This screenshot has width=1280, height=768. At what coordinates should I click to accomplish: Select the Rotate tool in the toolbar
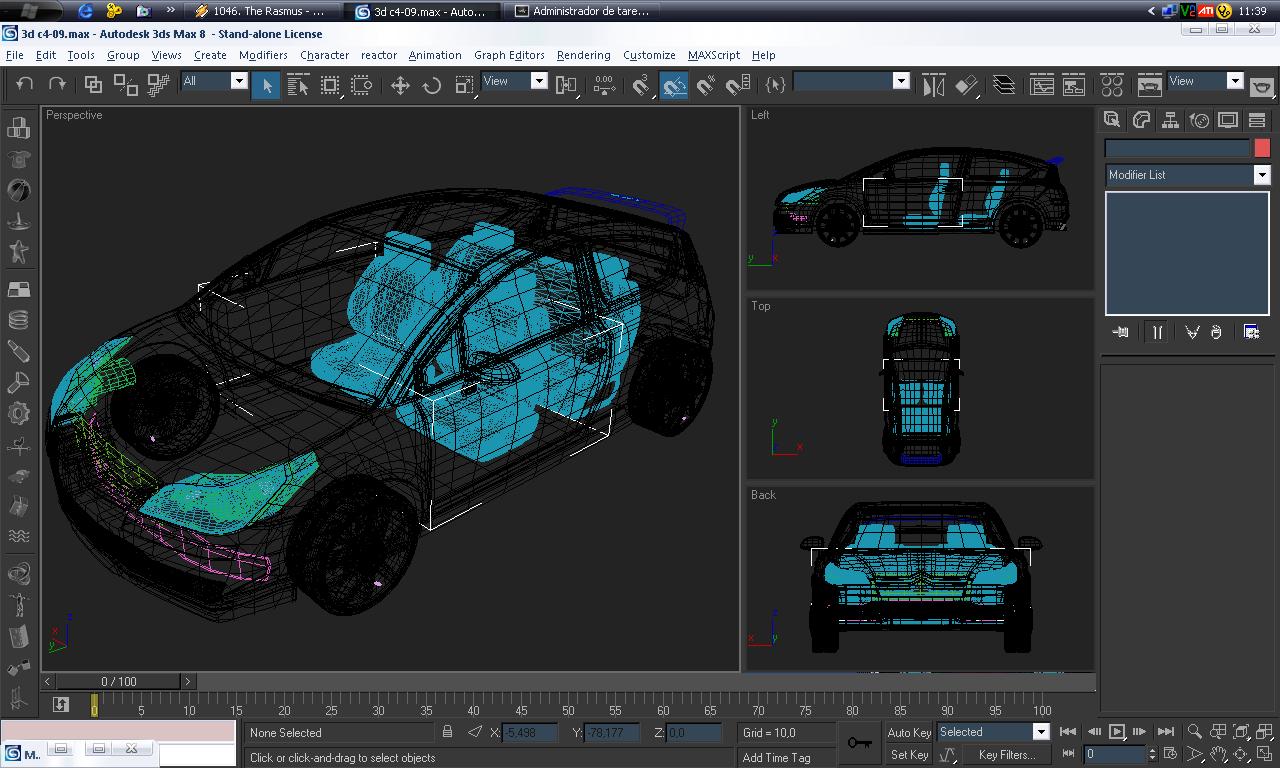(x=432, y=86)
